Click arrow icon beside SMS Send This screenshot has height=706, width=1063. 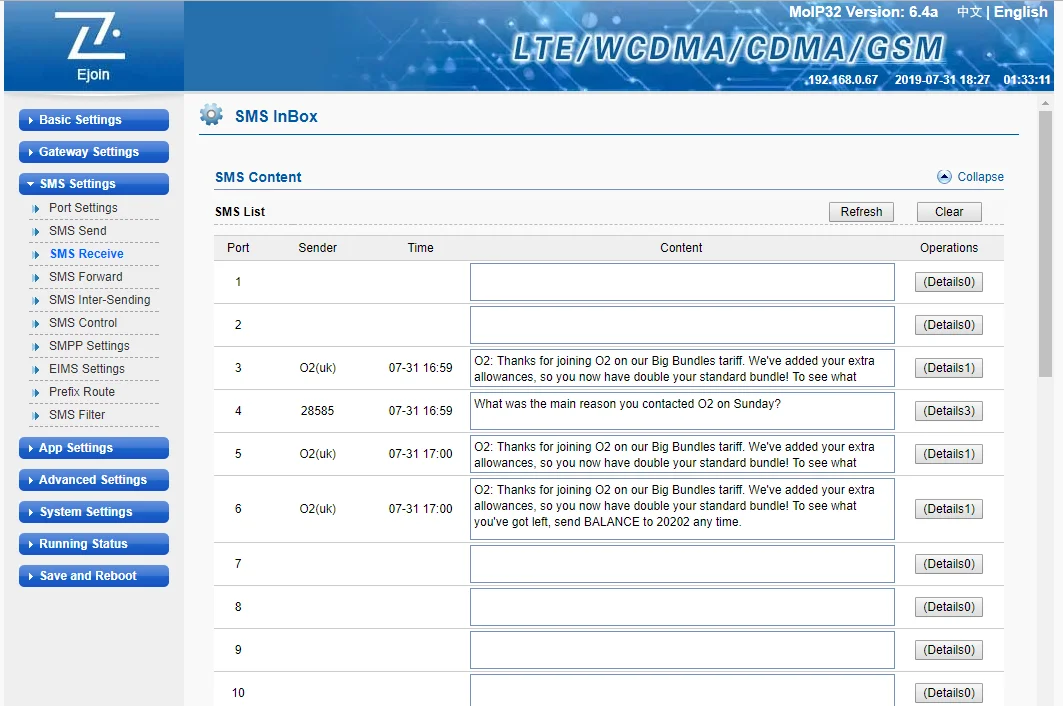(36, 231)
